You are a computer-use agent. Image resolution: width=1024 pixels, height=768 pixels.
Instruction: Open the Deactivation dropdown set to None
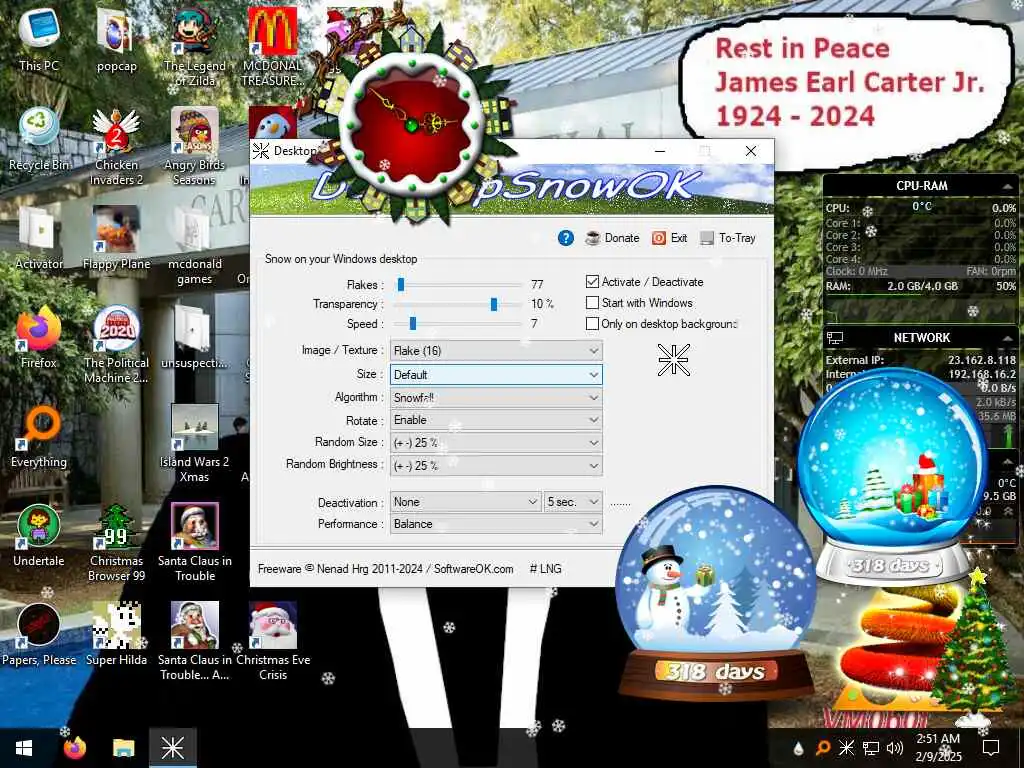[466, 502]
